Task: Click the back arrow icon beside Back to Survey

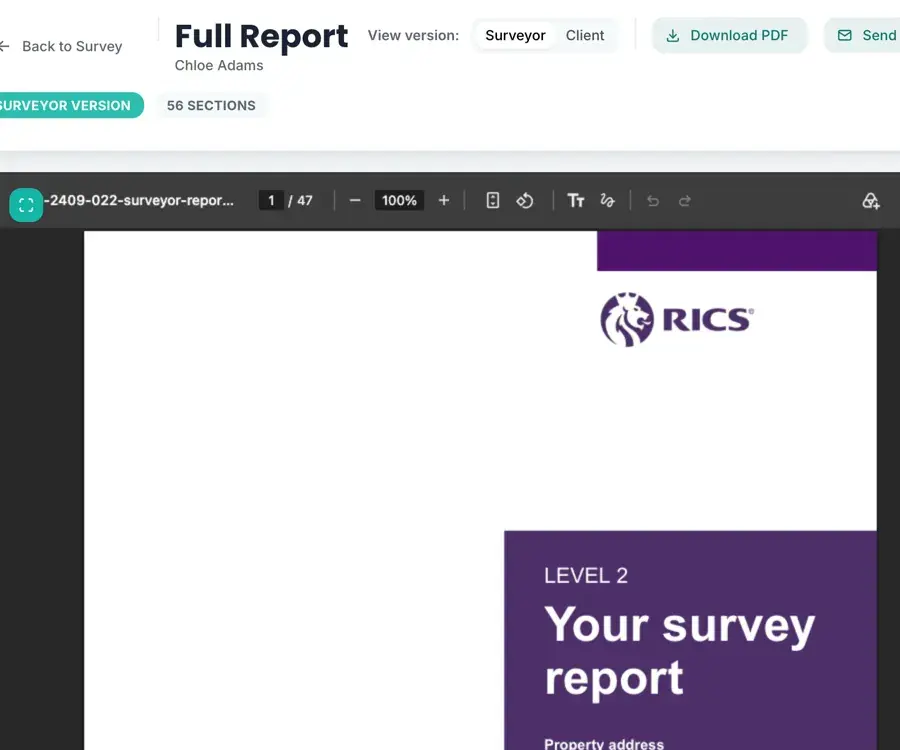Action: click(5, 46)
